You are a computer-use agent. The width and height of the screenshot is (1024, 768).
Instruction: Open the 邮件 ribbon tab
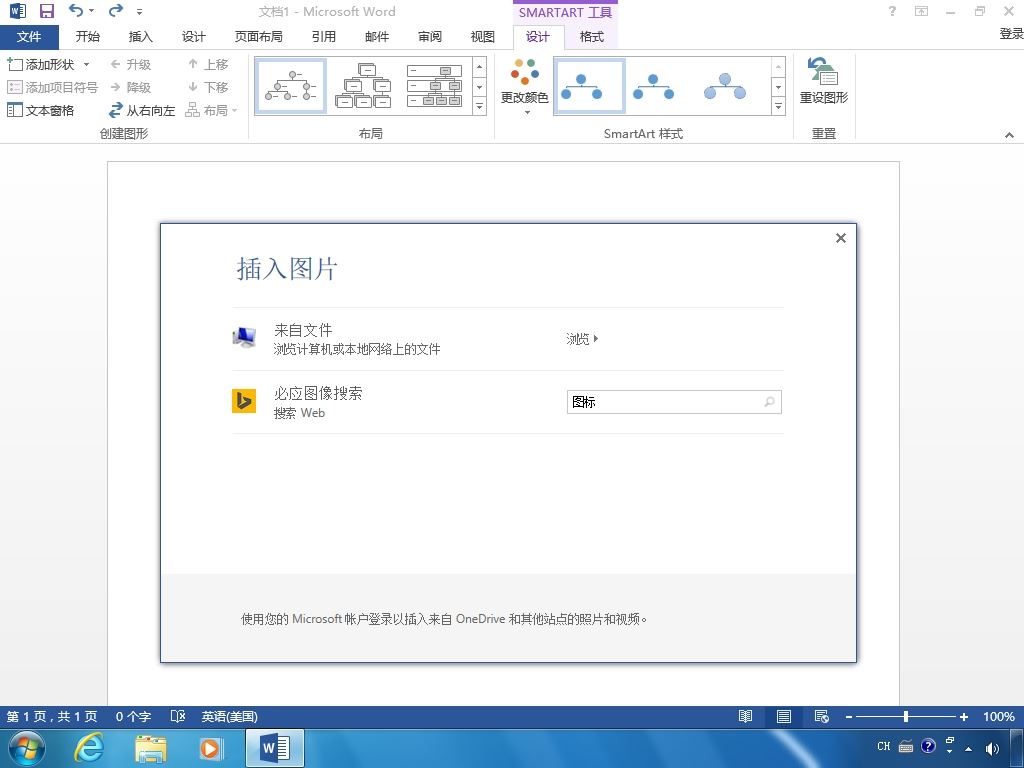(377, 37)
